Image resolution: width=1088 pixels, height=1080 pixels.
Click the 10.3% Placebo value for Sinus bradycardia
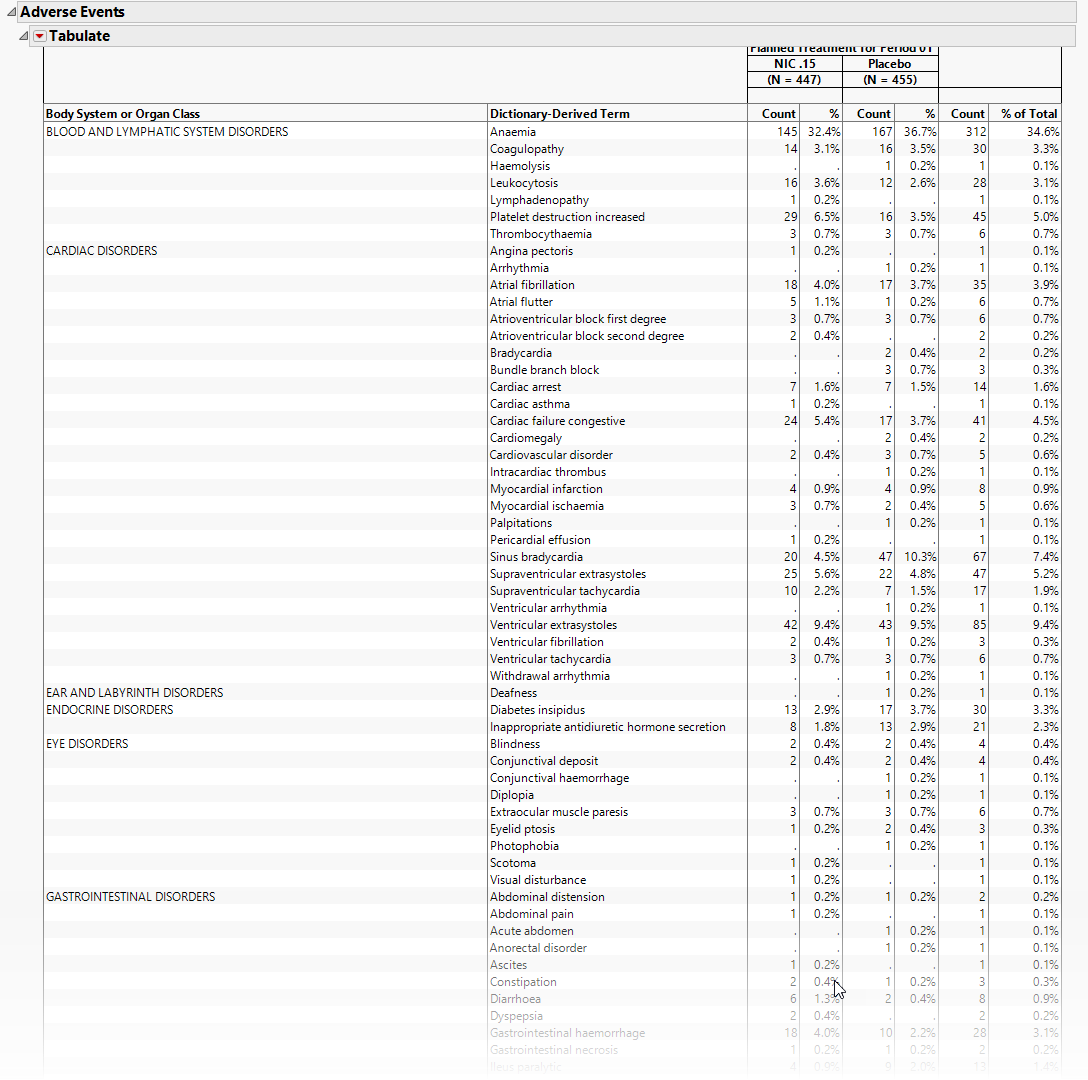tap(920, 557)
